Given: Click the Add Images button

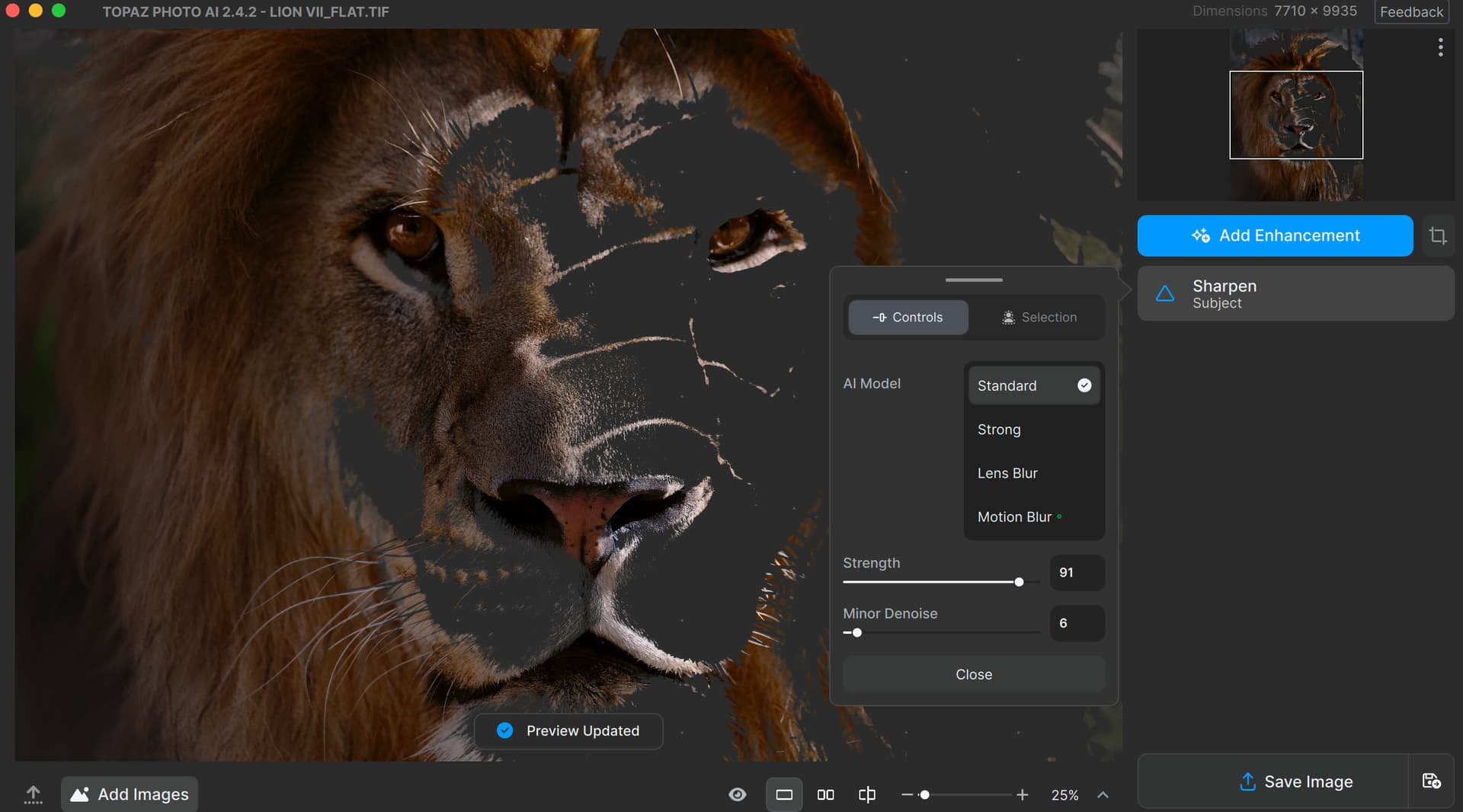Looking at the screenshot, I should 130,794.
